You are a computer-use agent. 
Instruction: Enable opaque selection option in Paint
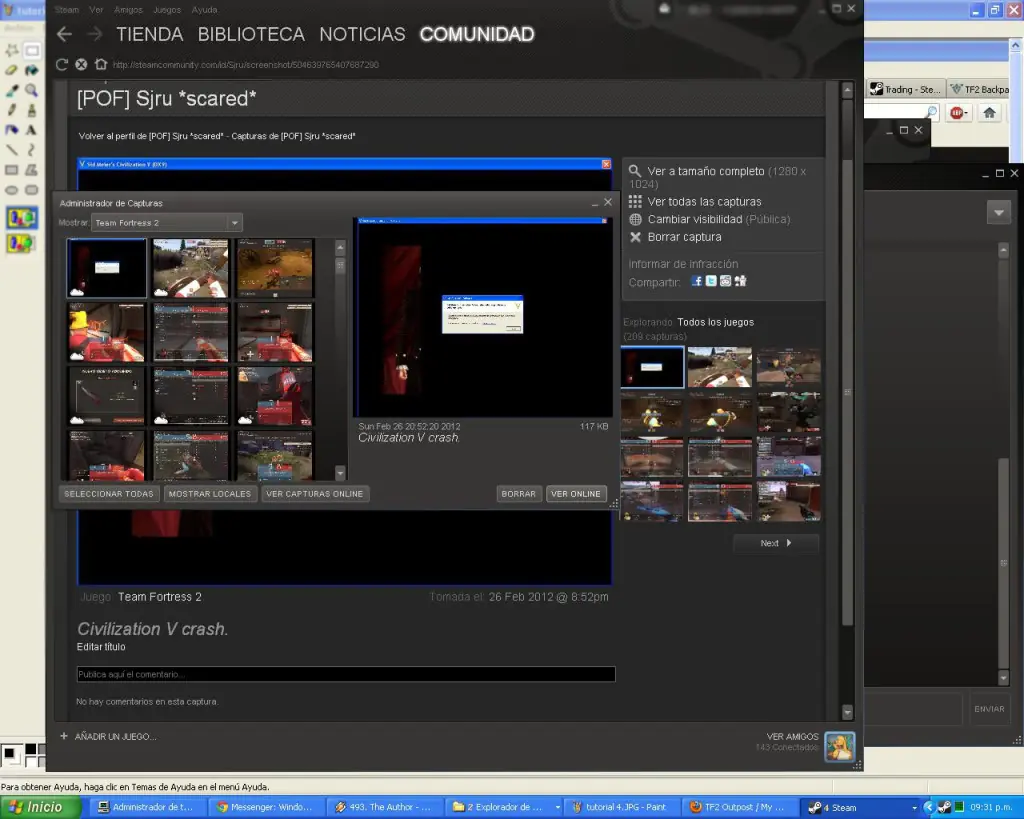click(22, 217)
